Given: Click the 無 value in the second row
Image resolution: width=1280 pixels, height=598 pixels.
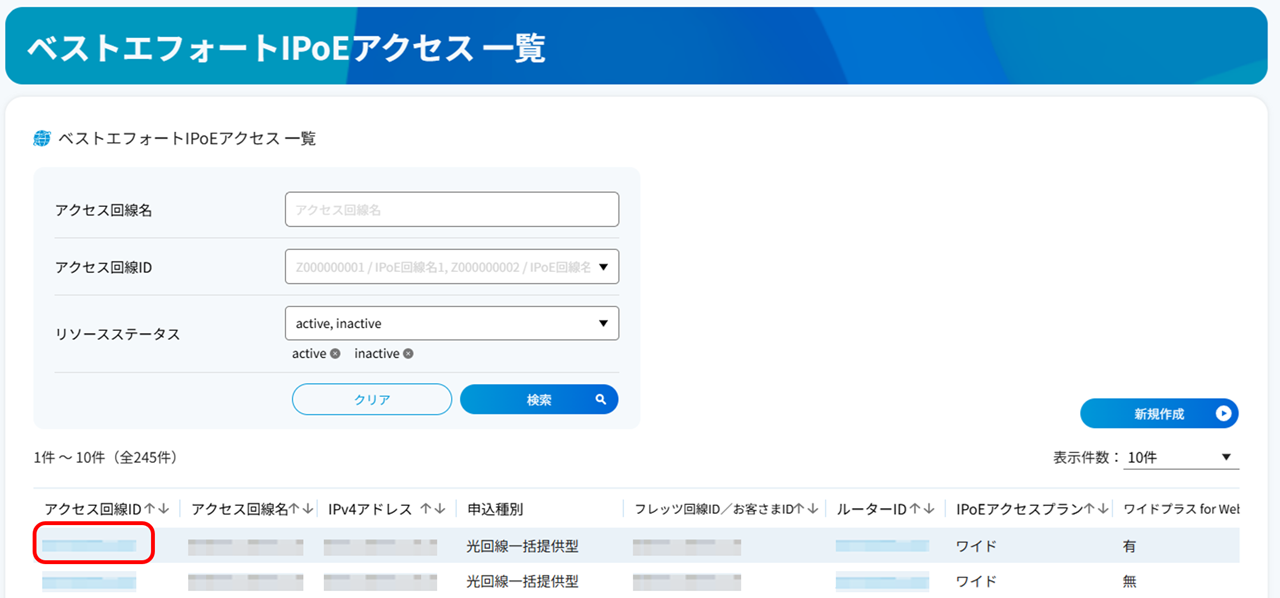Looking at the screenshot, I should click(1130, 581).
